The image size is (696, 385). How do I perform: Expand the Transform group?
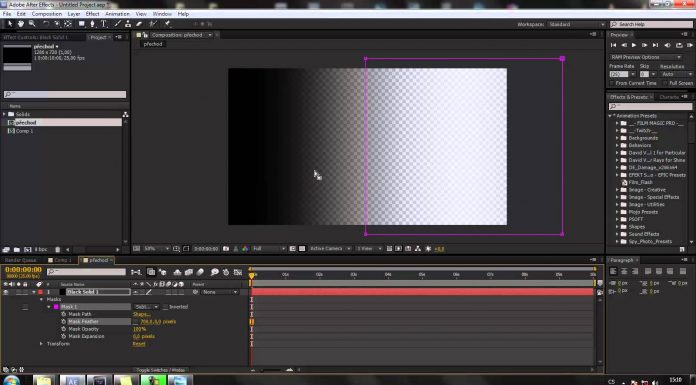[x=42, y=344]
